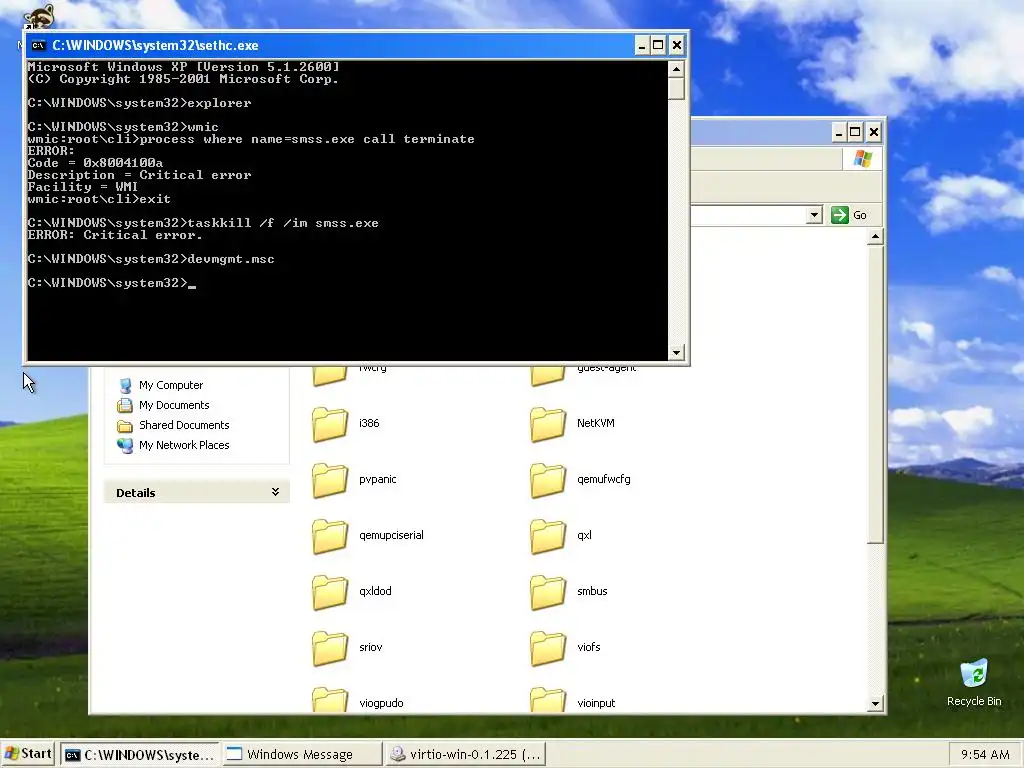Select the qemupciserial folder name

pyautogui.click(x=391, y=536)
